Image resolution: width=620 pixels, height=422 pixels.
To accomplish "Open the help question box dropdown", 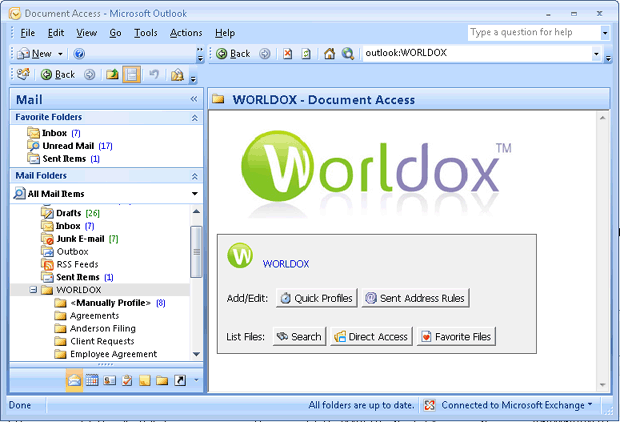I will (605, 33).
